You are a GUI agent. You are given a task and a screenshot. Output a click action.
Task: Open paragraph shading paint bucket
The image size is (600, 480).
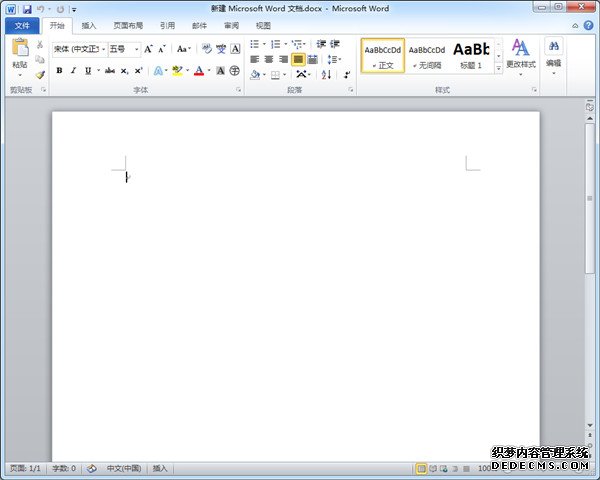pos(255,75)
